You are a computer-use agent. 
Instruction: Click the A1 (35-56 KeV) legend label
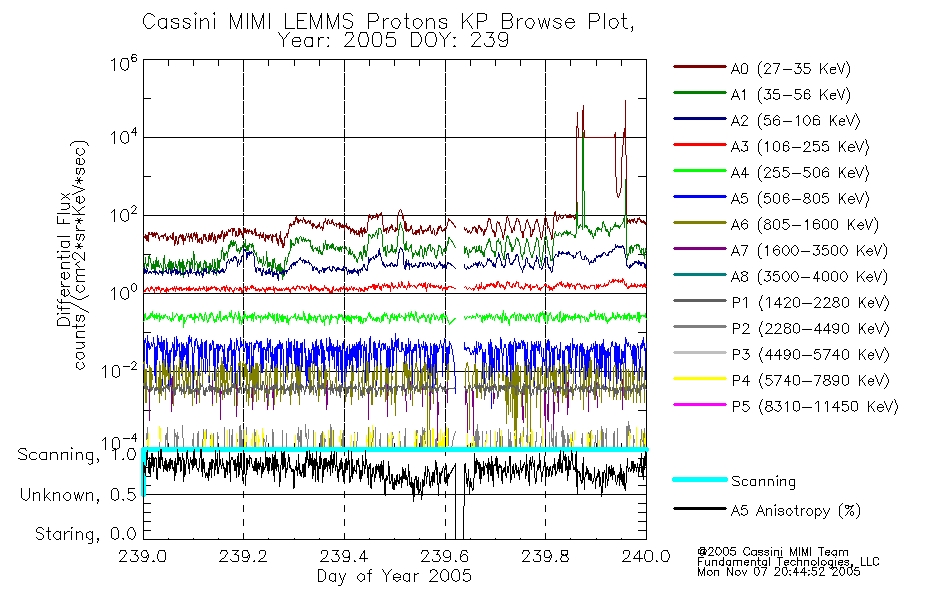[x=791, y=95]
